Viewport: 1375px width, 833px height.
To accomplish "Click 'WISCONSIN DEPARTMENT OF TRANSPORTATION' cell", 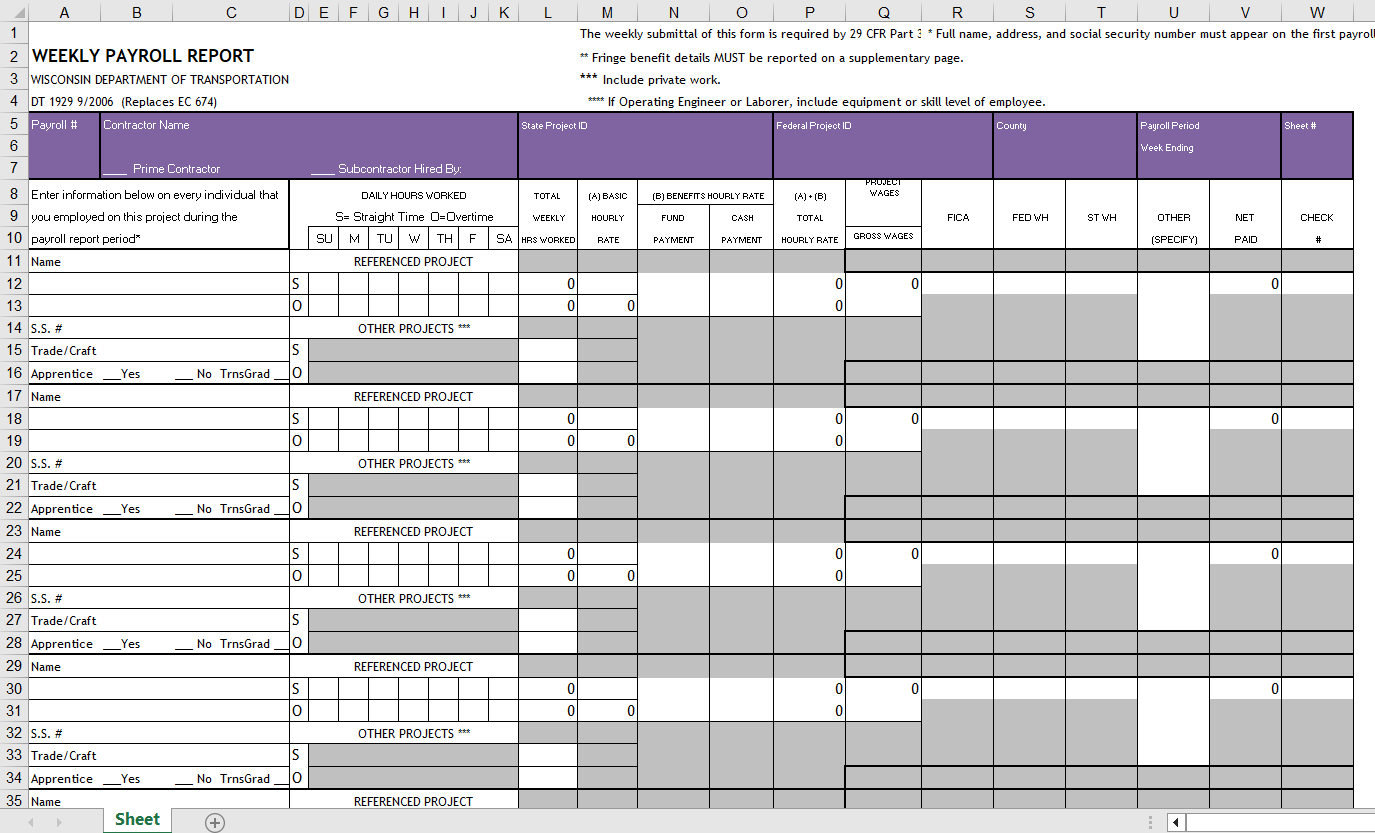I will click(x=160, y=79).
